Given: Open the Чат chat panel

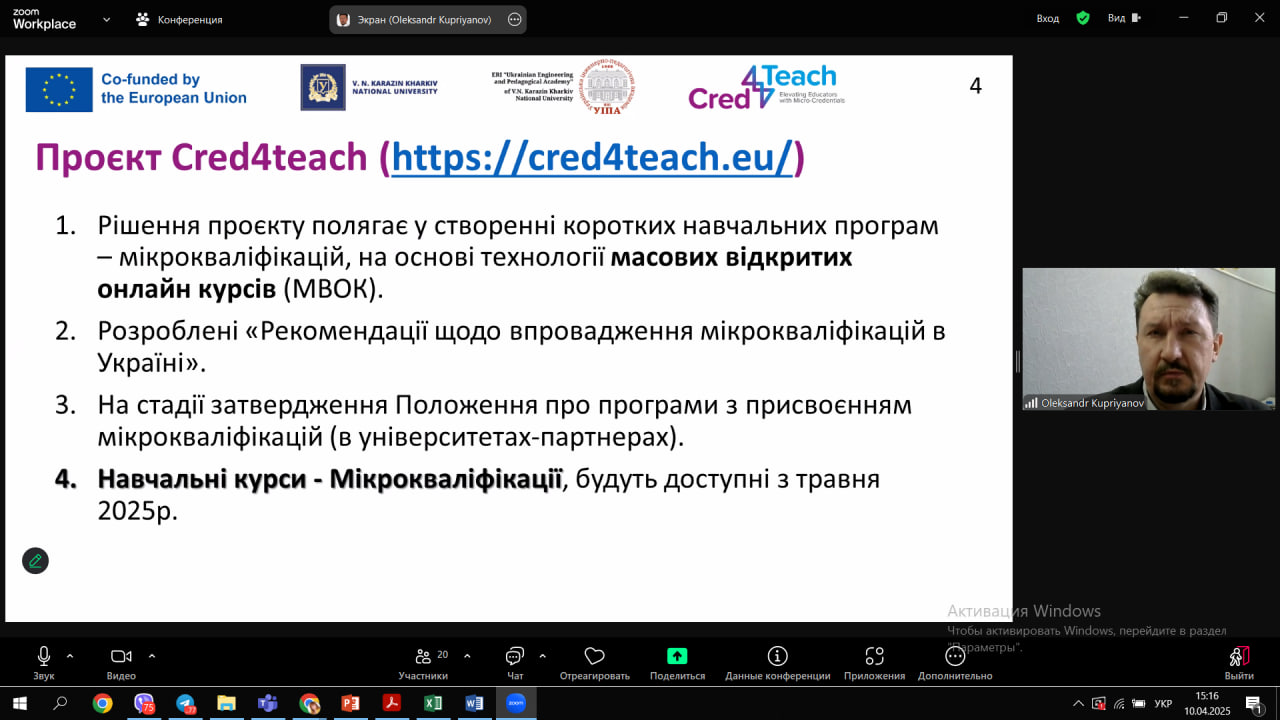Looking at the screenshot, I should (515, 663).
